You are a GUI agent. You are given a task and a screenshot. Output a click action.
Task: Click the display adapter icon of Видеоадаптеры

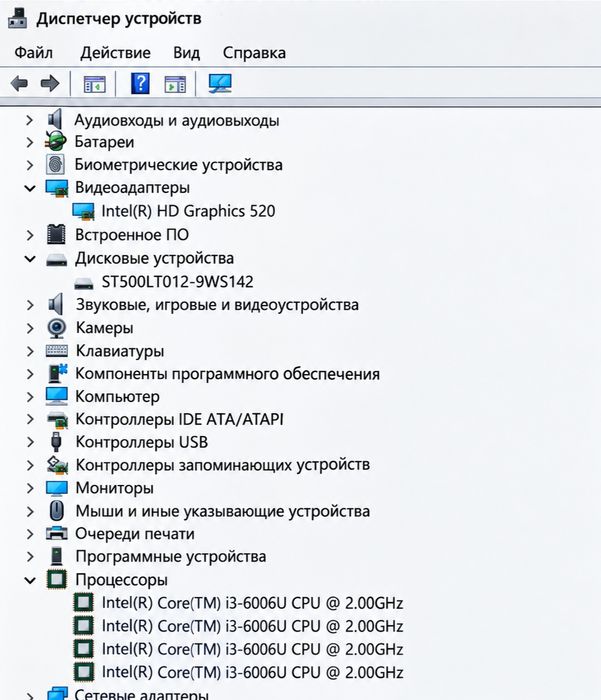[57, 188]
